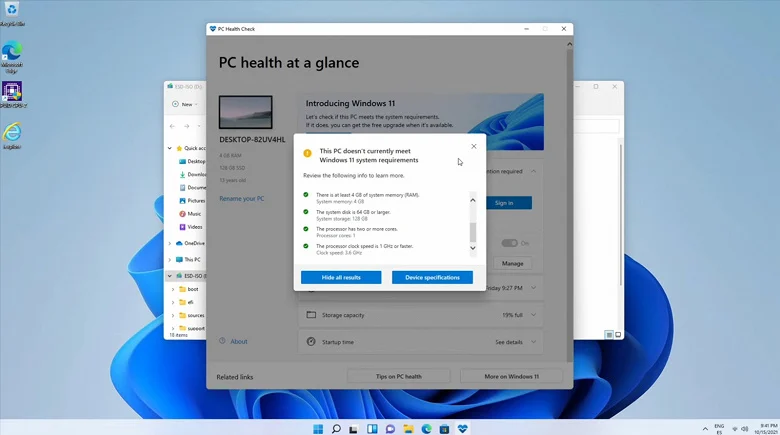The width and height of the screenshot is (780, 435).
Task: Click the taskbar Search icon
Action: (336, 429)
